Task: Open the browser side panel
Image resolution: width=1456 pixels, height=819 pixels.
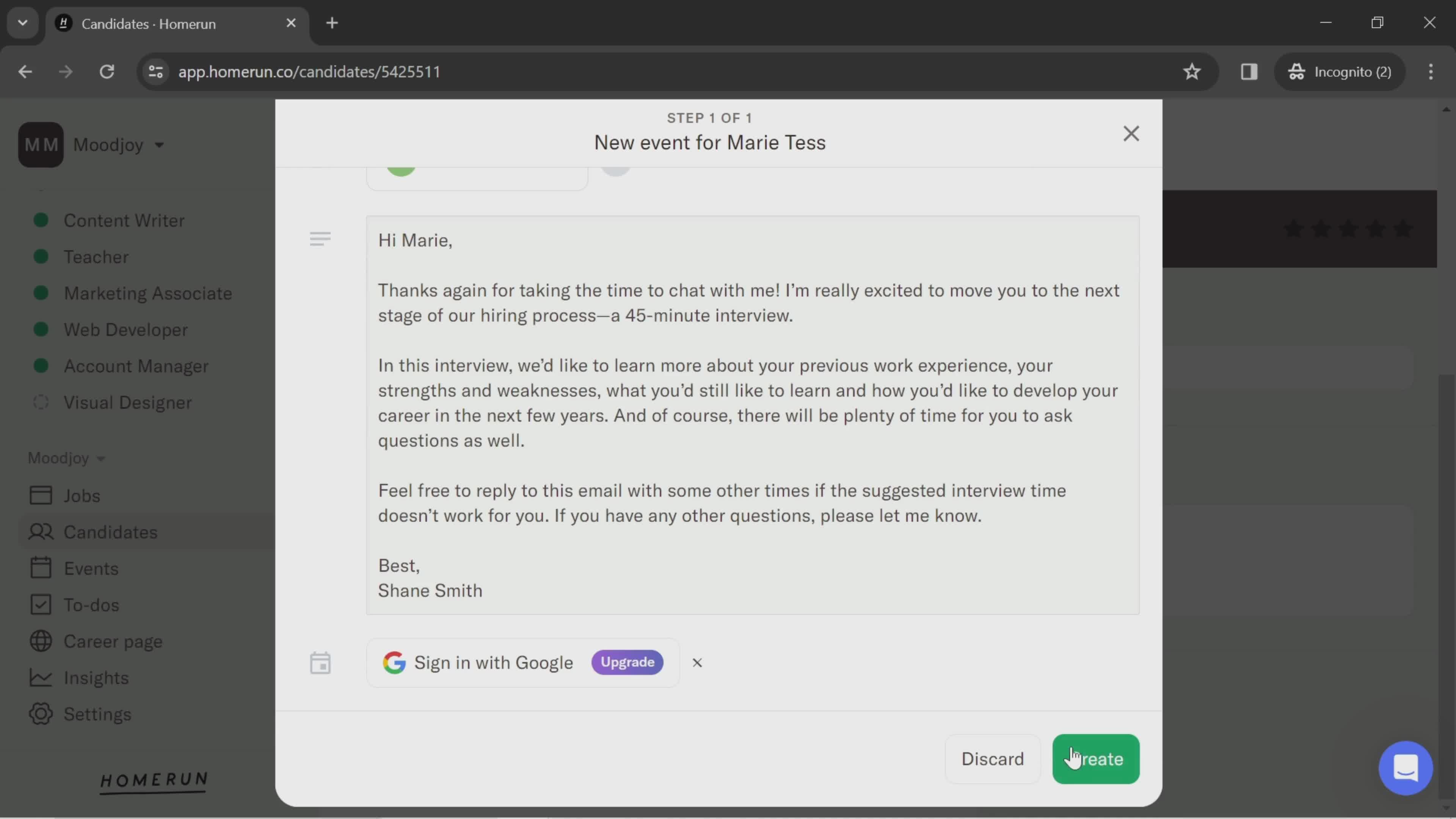Action: click(1249, 72)
